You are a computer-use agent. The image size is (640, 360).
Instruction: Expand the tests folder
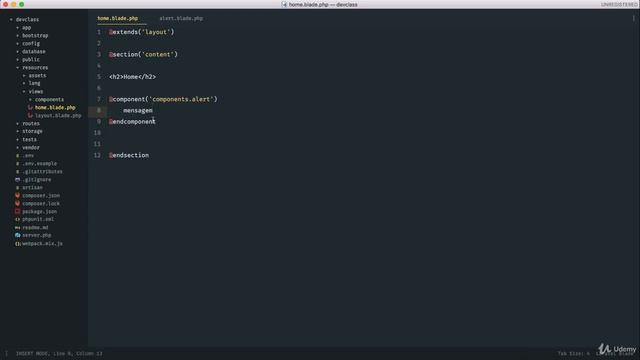18,139
